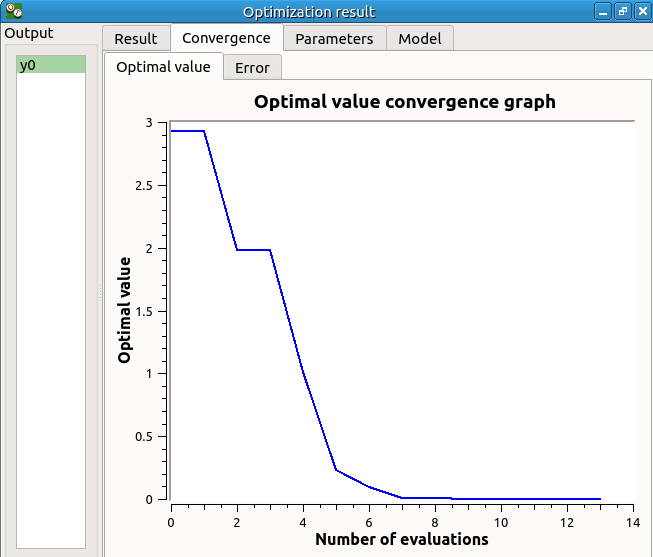Screen dimensions: 653x557
Task: Click the y-axis tick label 3
Action: [148, 123]
